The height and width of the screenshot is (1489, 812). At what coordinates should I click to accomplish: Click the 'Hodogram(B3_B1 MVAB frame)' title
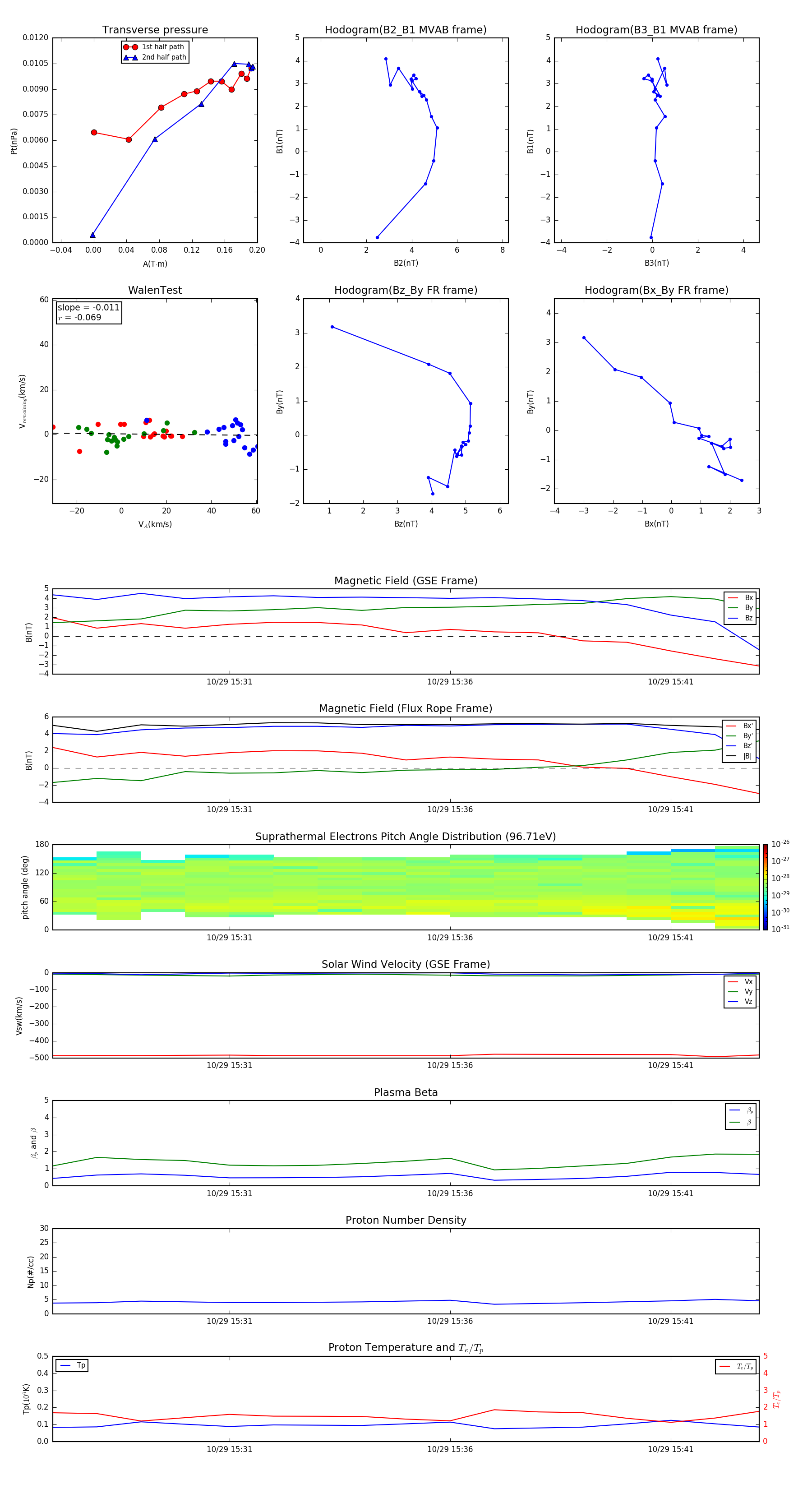point(656,30)
